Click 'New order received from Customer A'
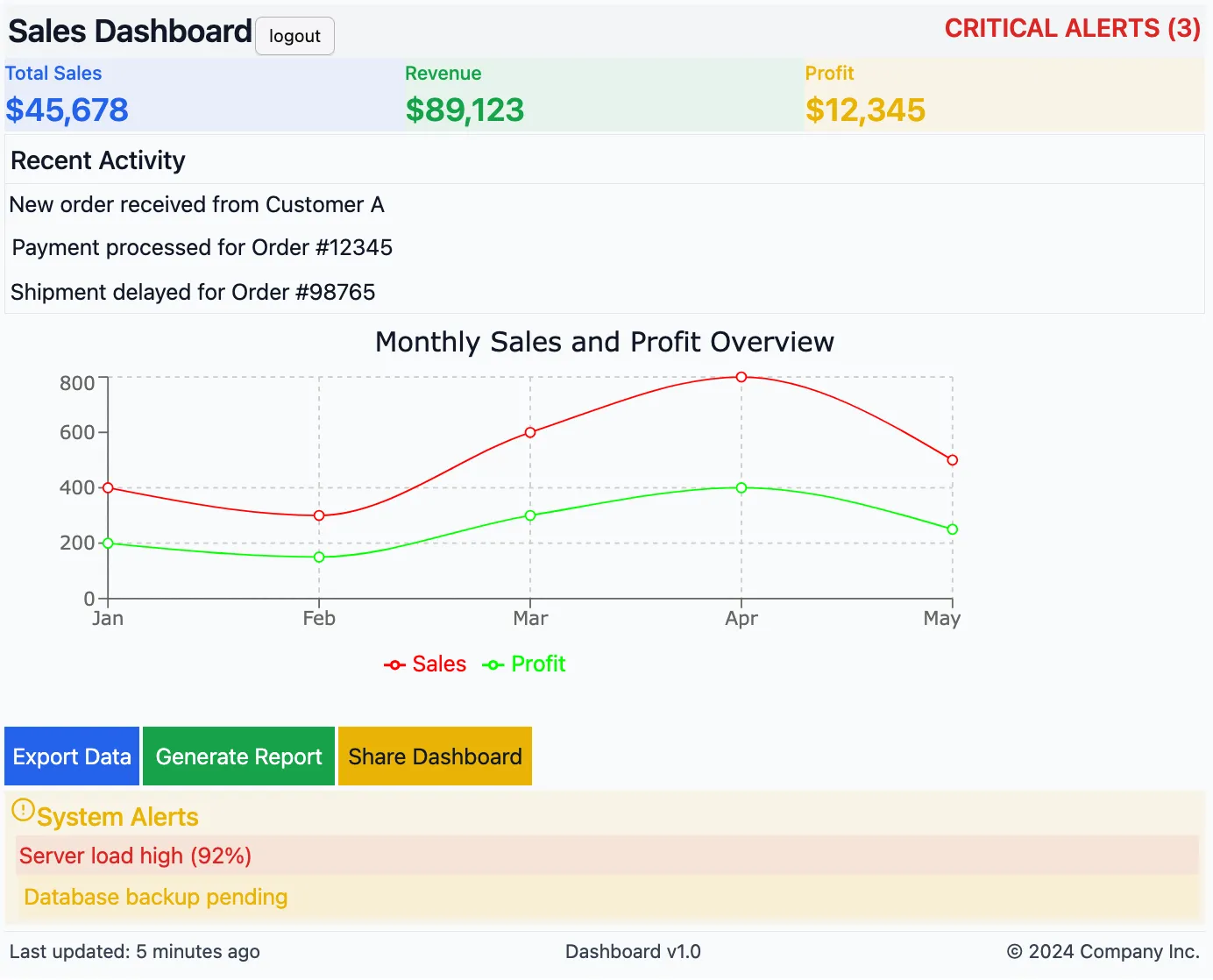 coord(197,204)
